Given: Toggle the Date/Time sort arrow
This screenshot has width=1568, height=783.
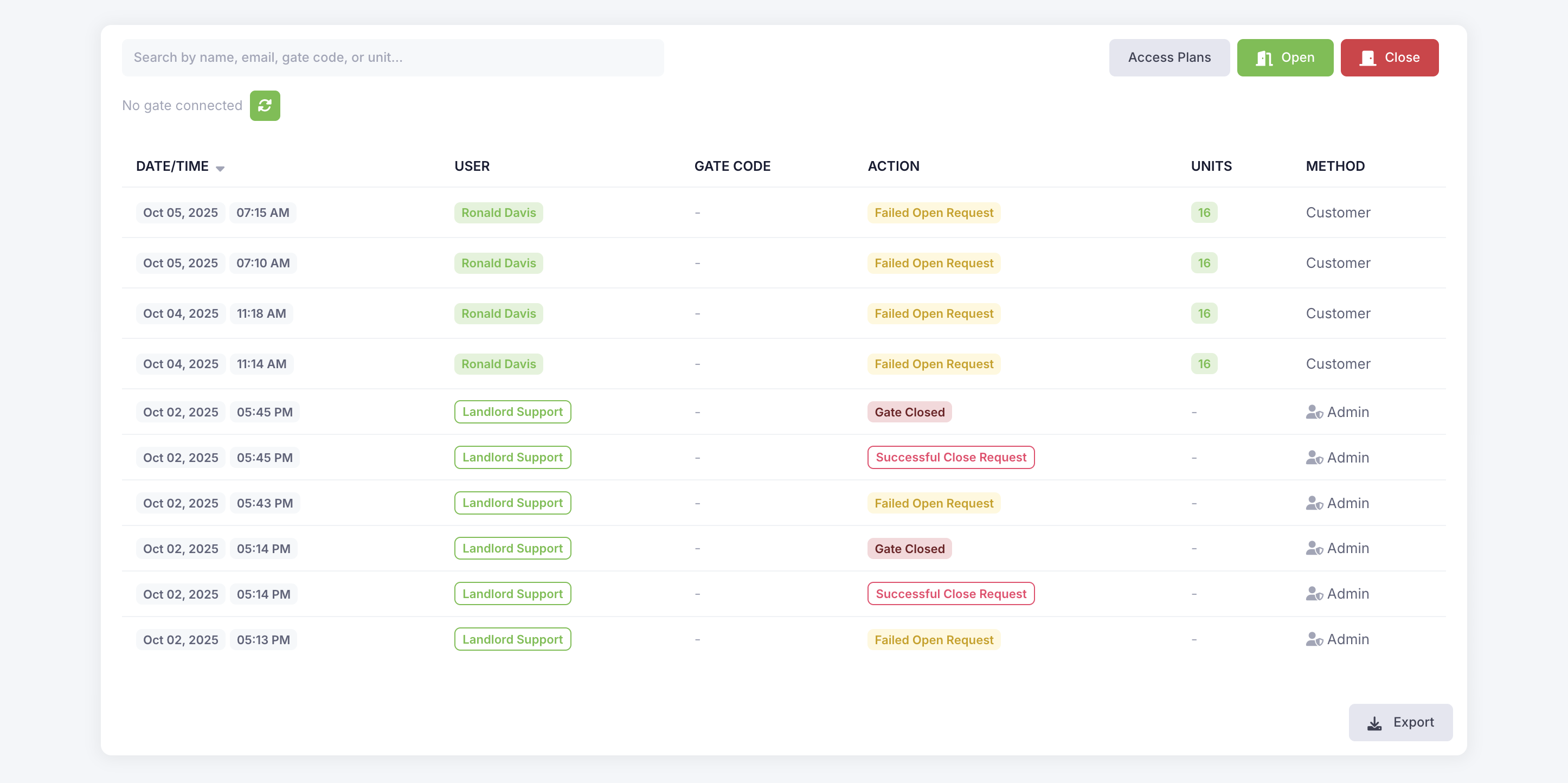Looking at the screenshot, I should [x=220, y=168].
